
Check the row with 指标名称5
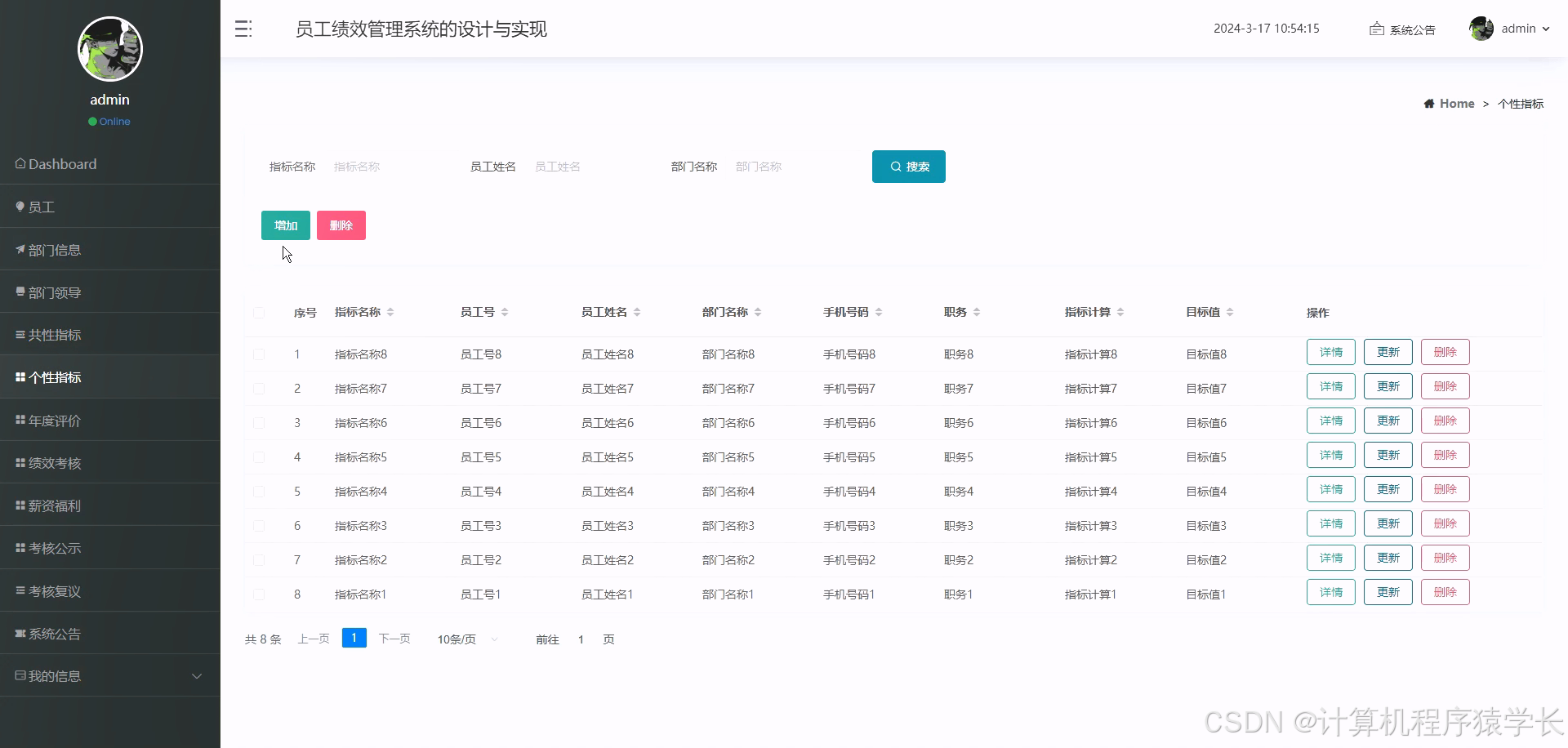click(259, 457)
